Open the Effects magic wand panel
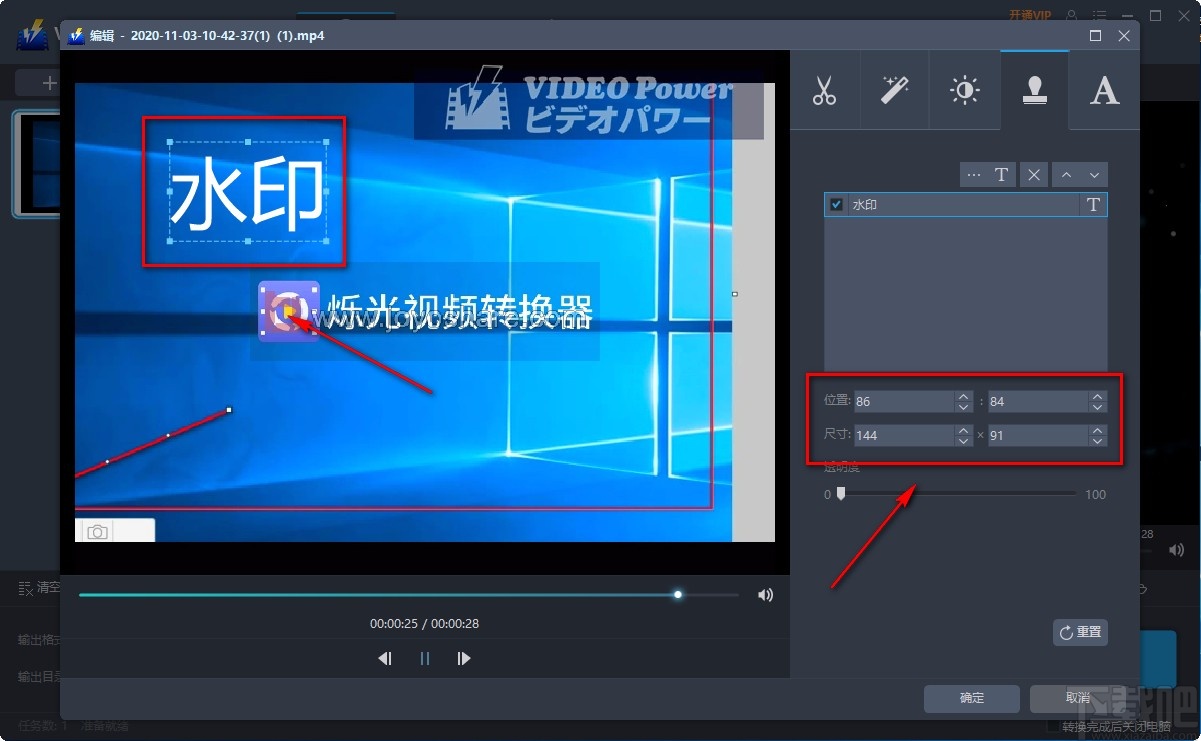Viewport: 1201px width, 741px height. (894, 90)
